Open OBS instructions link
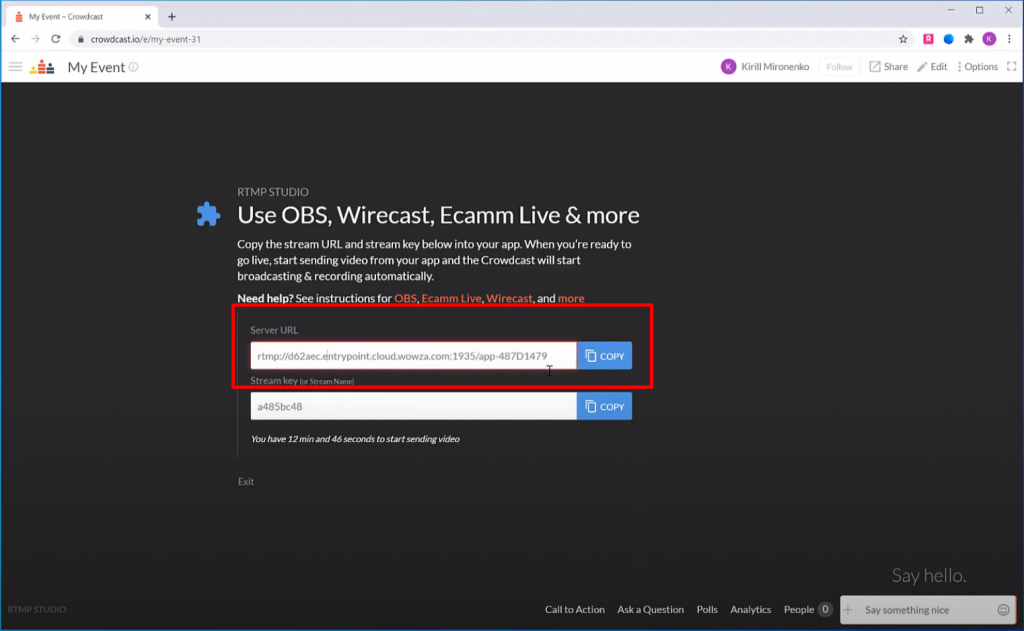Screen dimensions: 1024x631 tap(405, 299)
